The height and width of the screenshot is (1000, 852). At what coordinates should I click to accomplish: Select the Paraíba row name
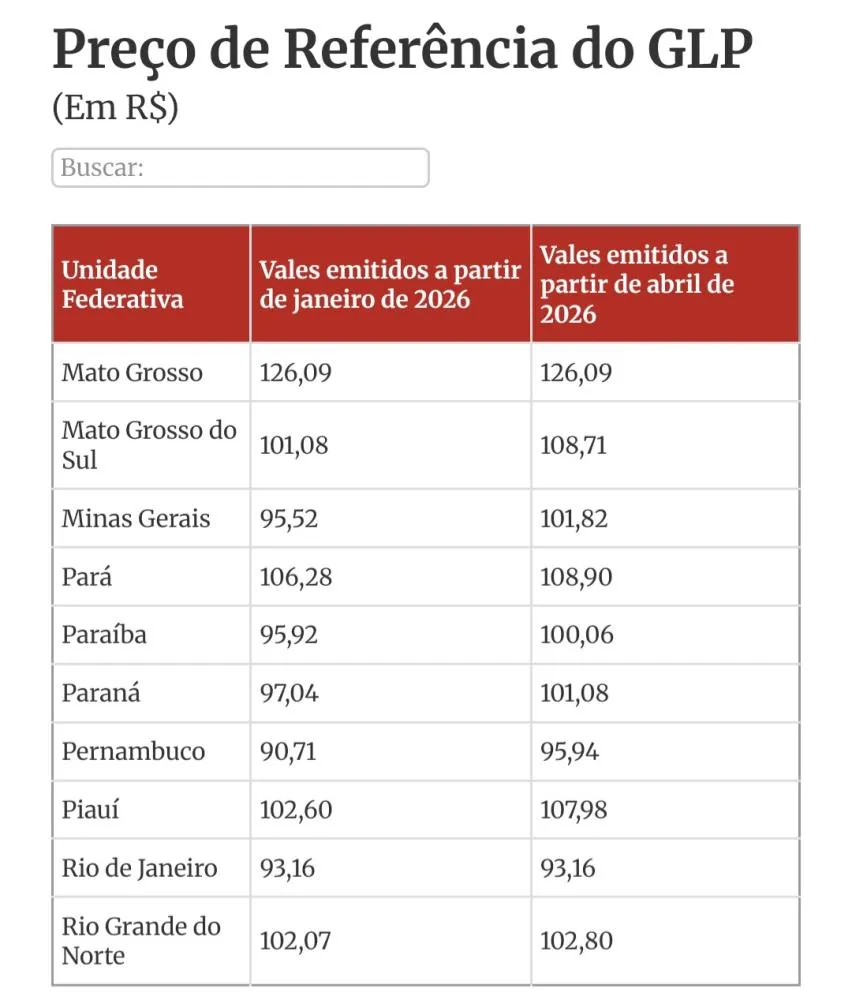coord(104,635)
